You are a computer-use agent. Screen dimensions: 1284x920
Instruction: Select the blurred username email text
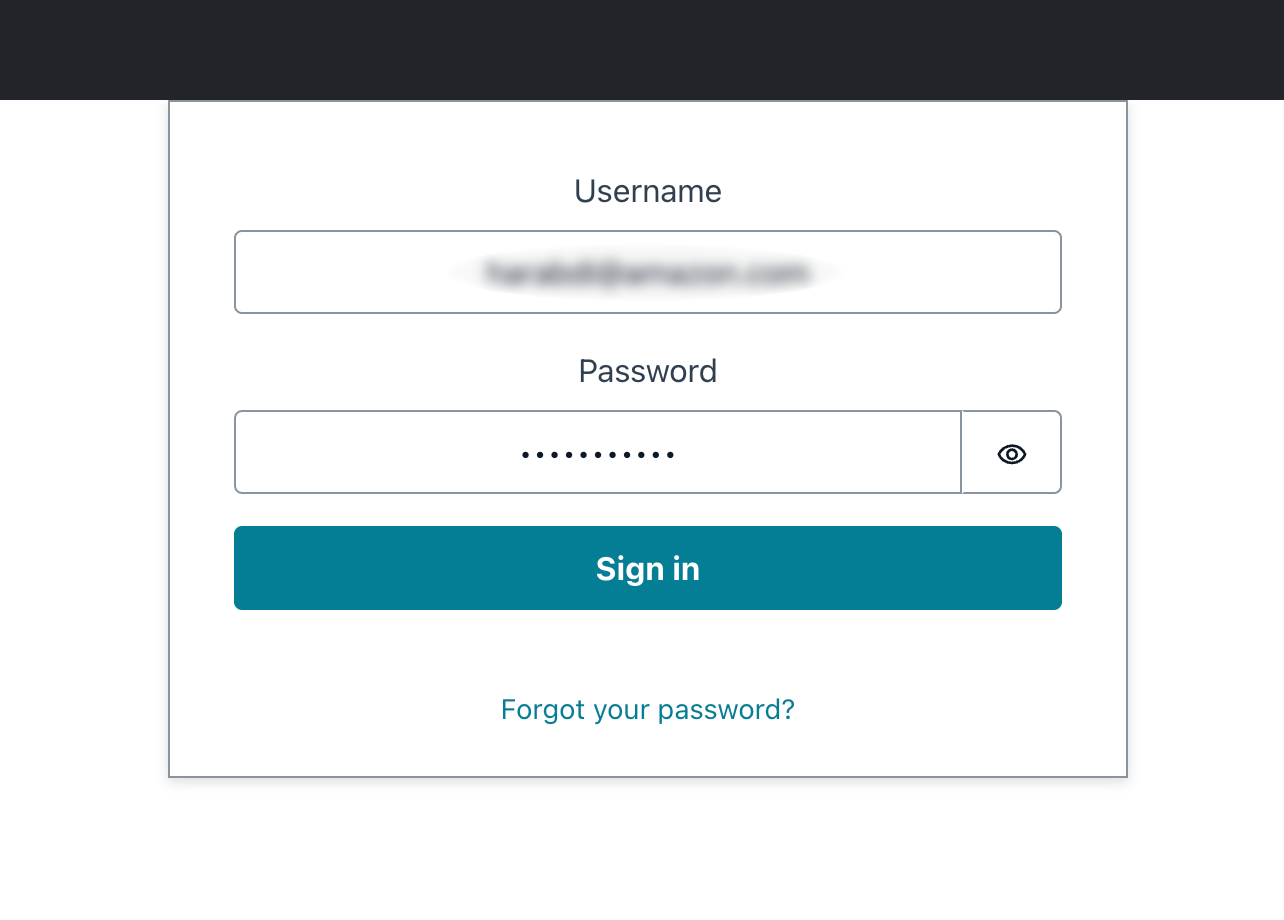click(647, 271)
